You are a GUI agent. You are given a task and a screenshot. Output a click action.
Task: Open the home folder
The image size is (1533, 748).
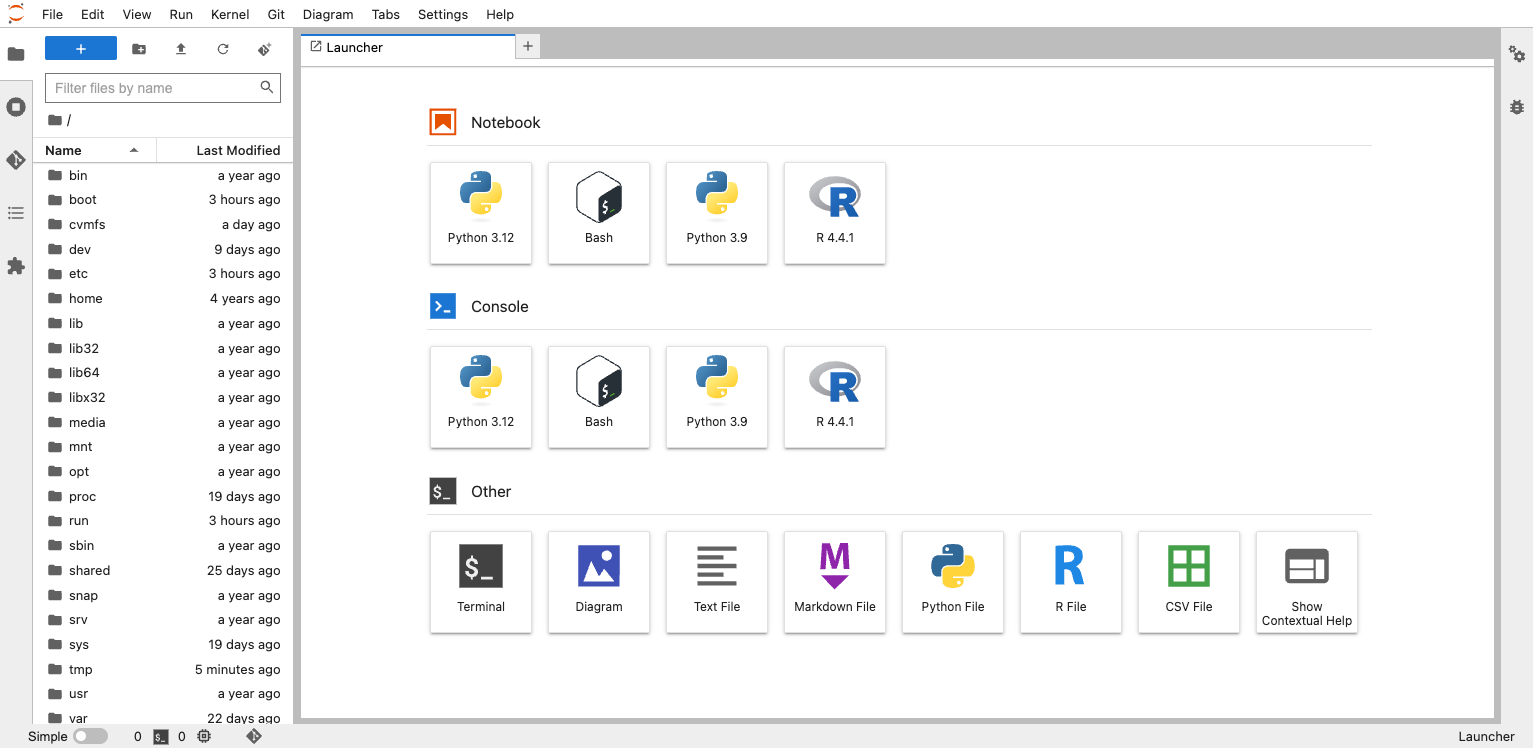coord(85,298)
